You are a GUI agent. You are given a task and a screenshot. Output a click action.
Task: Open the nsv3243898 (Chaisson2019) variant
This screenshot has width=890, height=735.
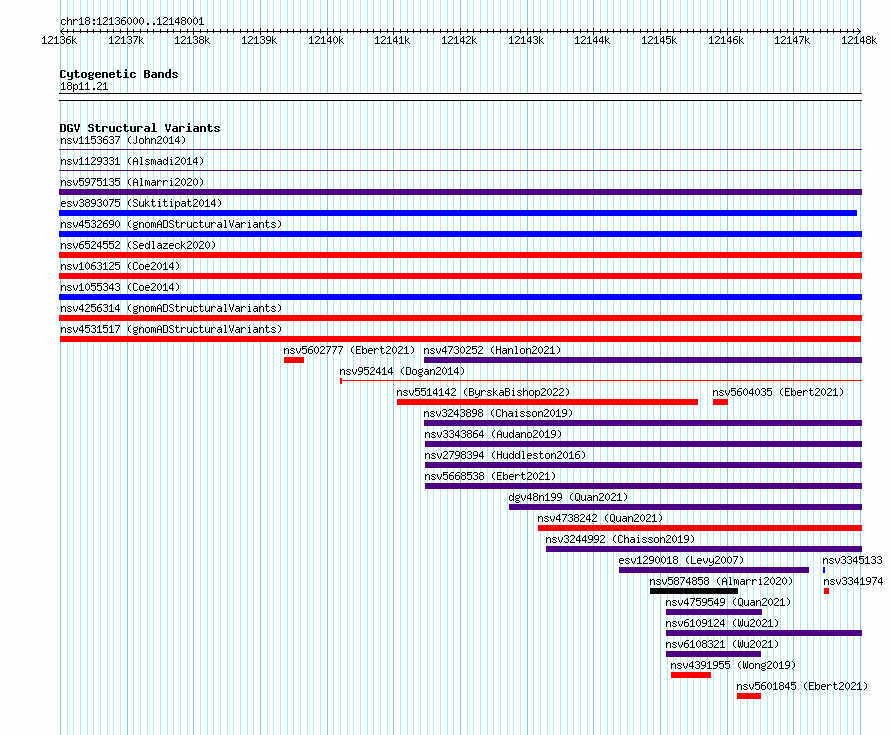[498, 413]
